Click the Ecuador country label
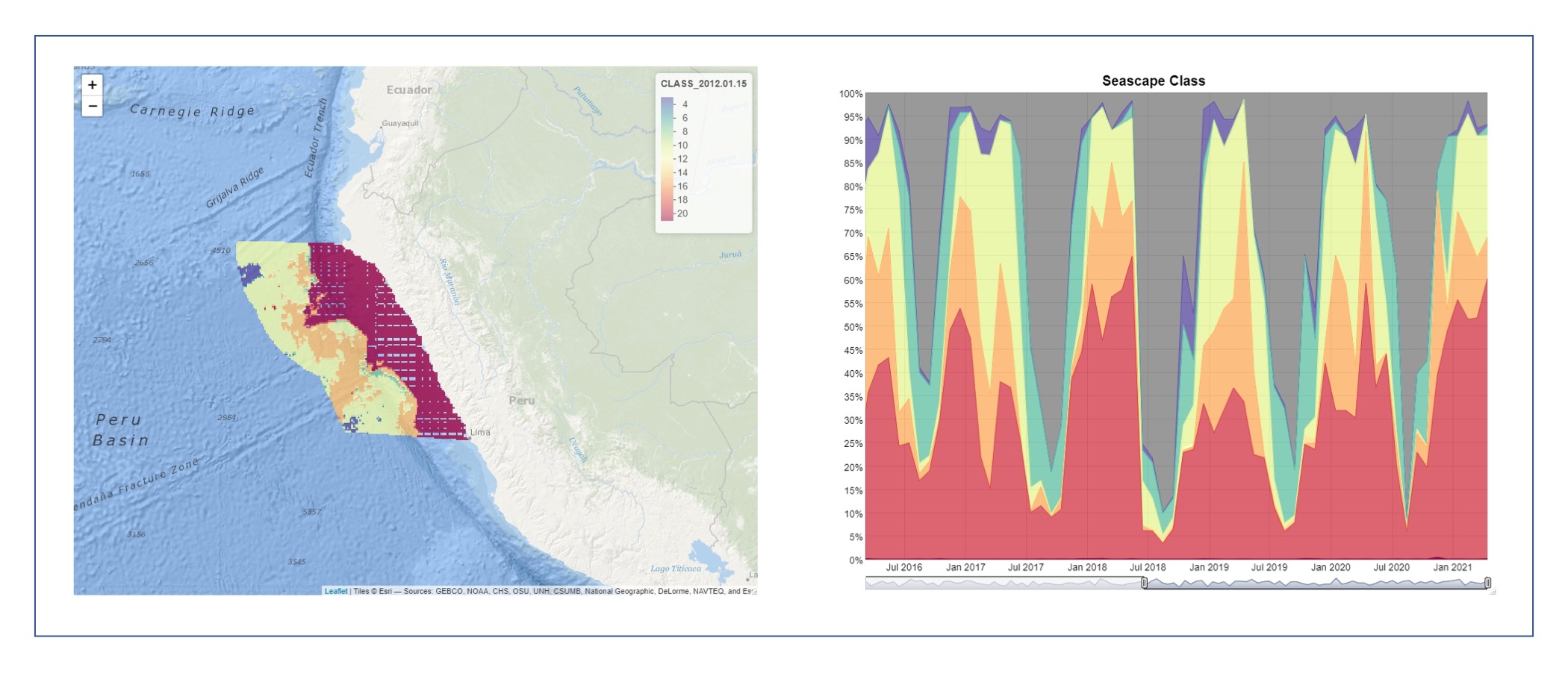The image size is (1568, 682). pyautogui.click(x=409, y=90)
